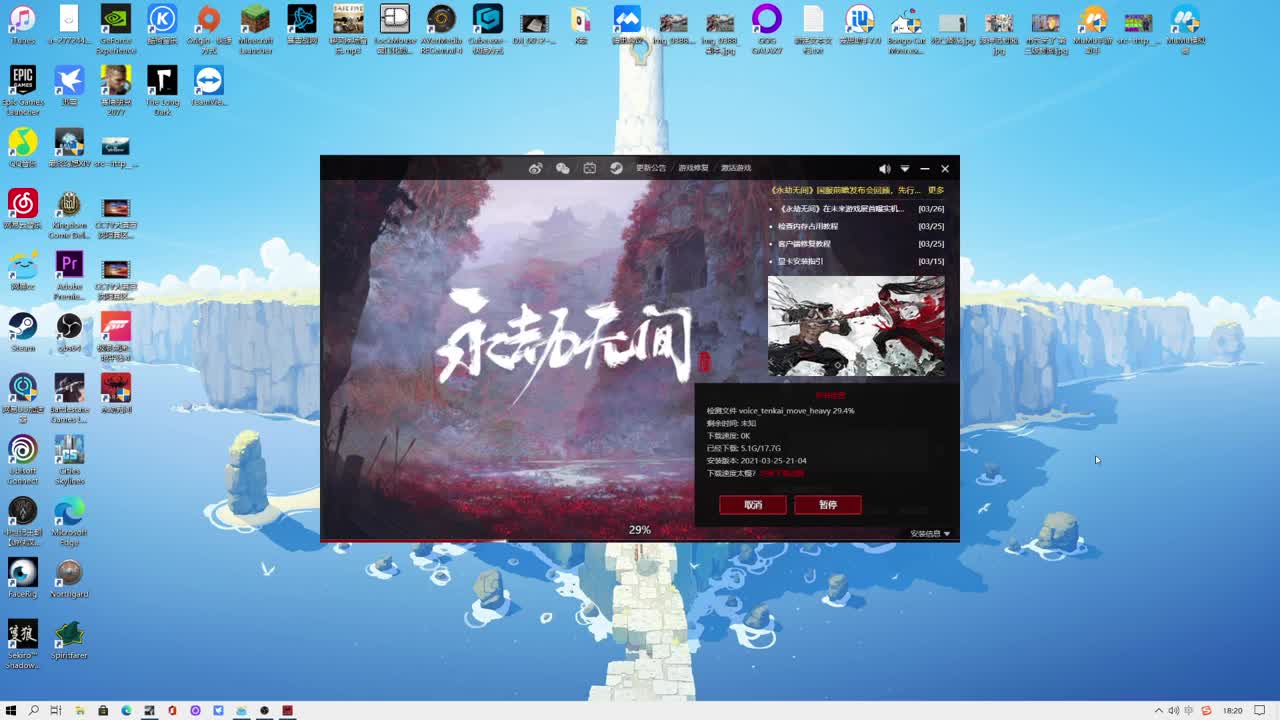Open Ubisoft Connect desktop shortcut

tap(22, 460)
